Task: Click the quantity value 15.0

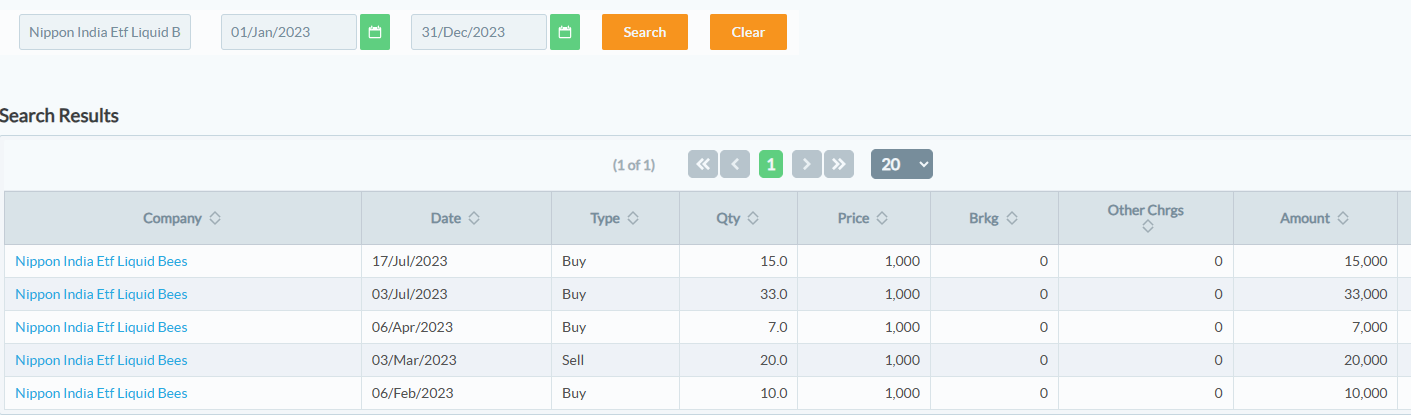Action: point(775,261)
